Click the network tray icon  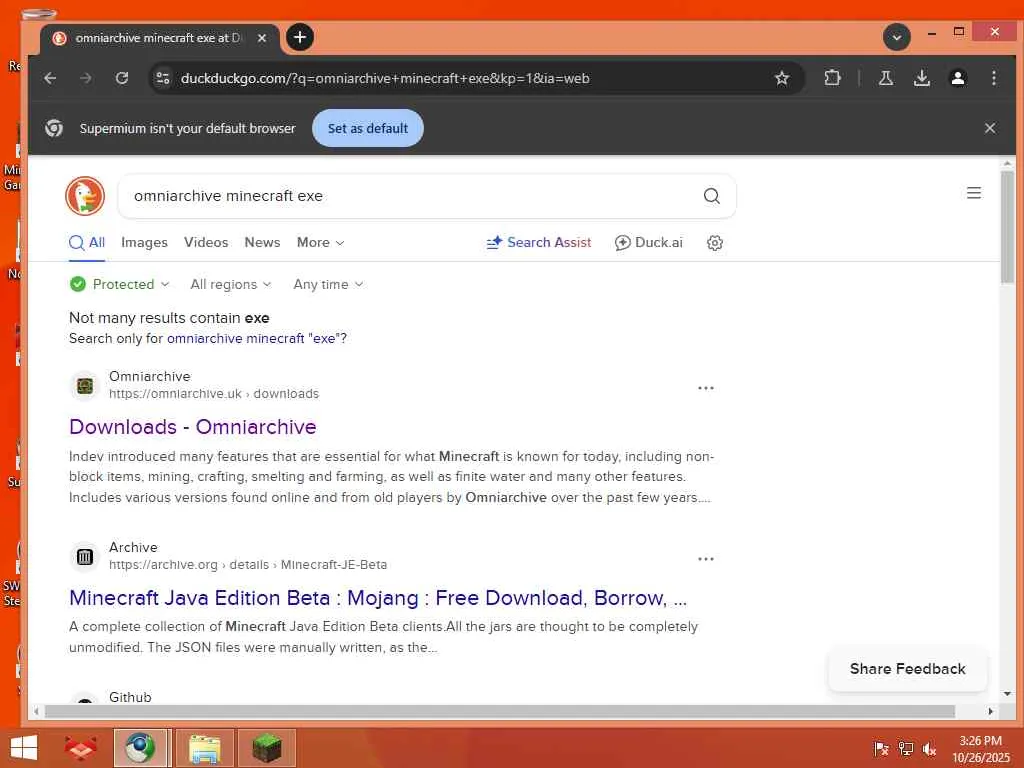(906, 749)
